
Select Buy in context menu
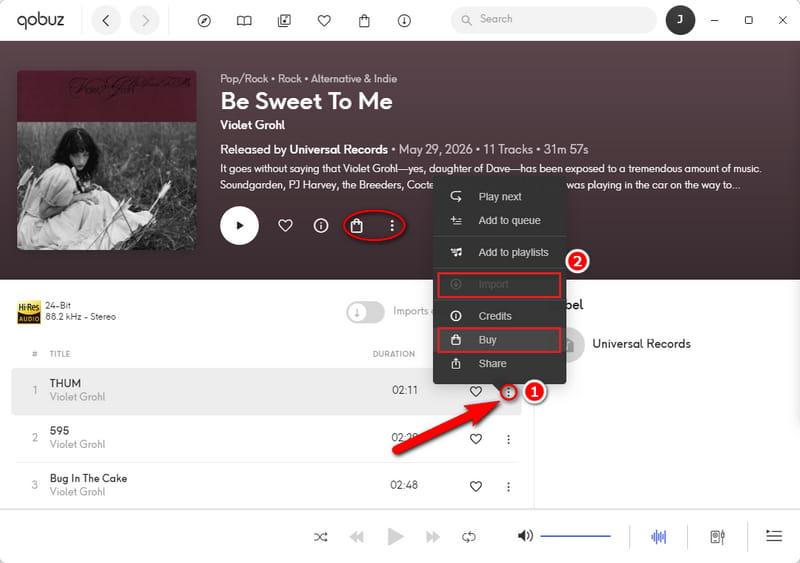499,340
